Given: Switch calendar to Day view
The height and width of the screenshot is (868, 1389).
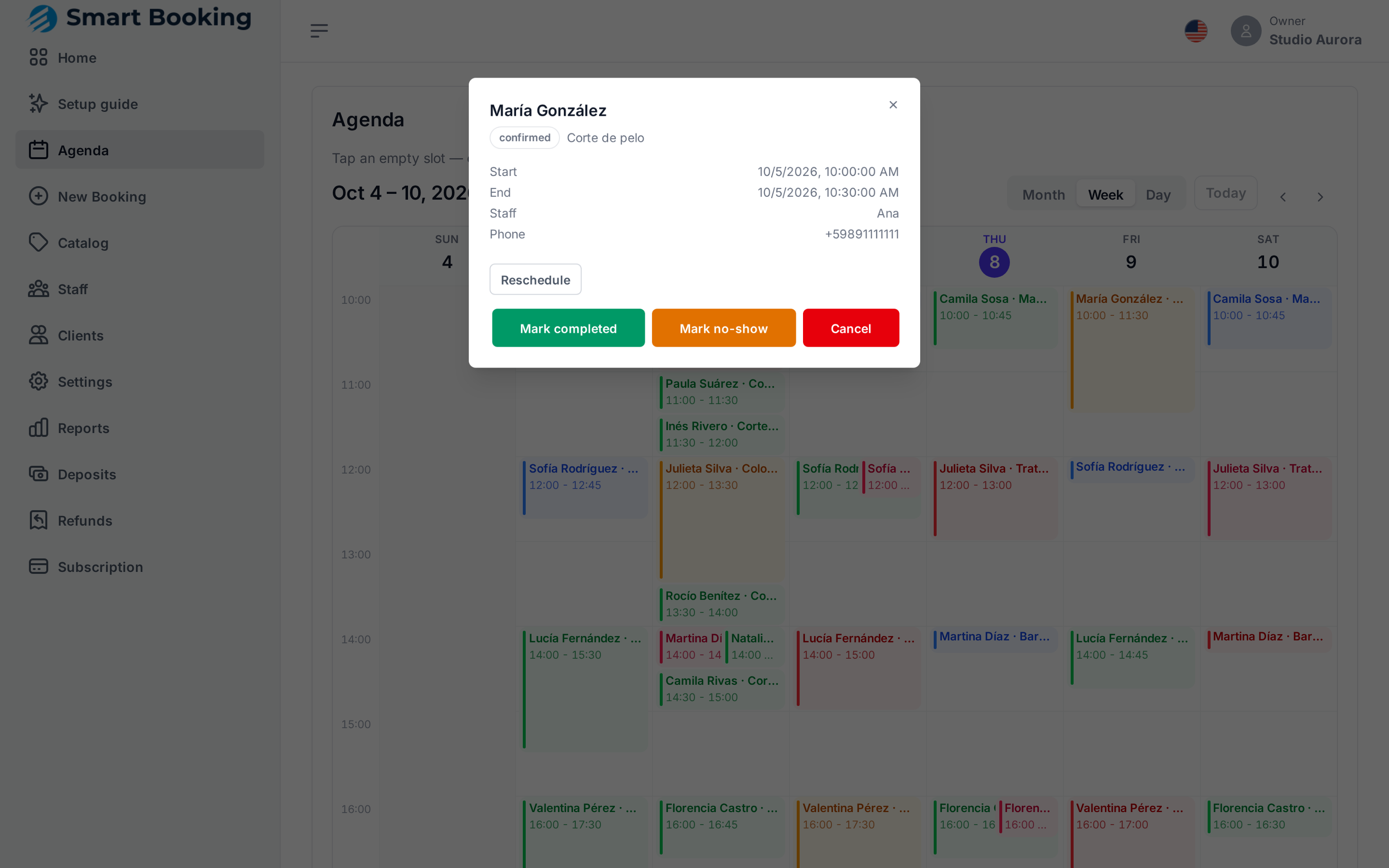Looking at the screenshot, I should click(1158, 195).
